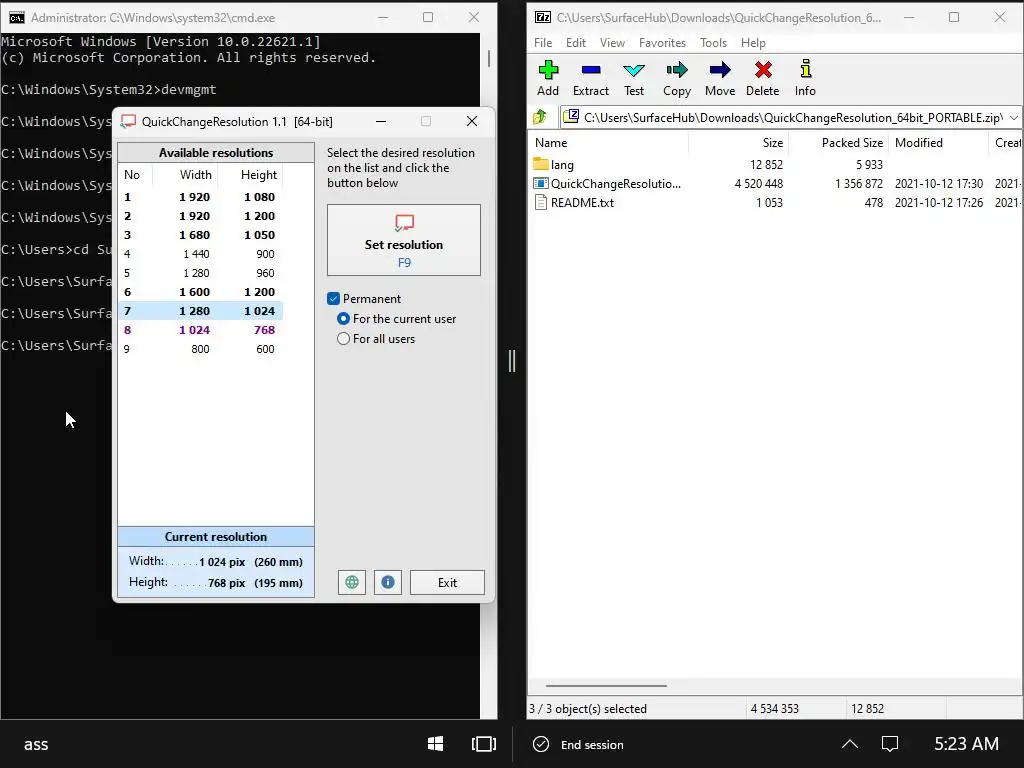Image resolution: width=1024 pixels, height=768 pixels.
Task: Select resolution row 1024 x 768
Action: click(x=200, y=330)
